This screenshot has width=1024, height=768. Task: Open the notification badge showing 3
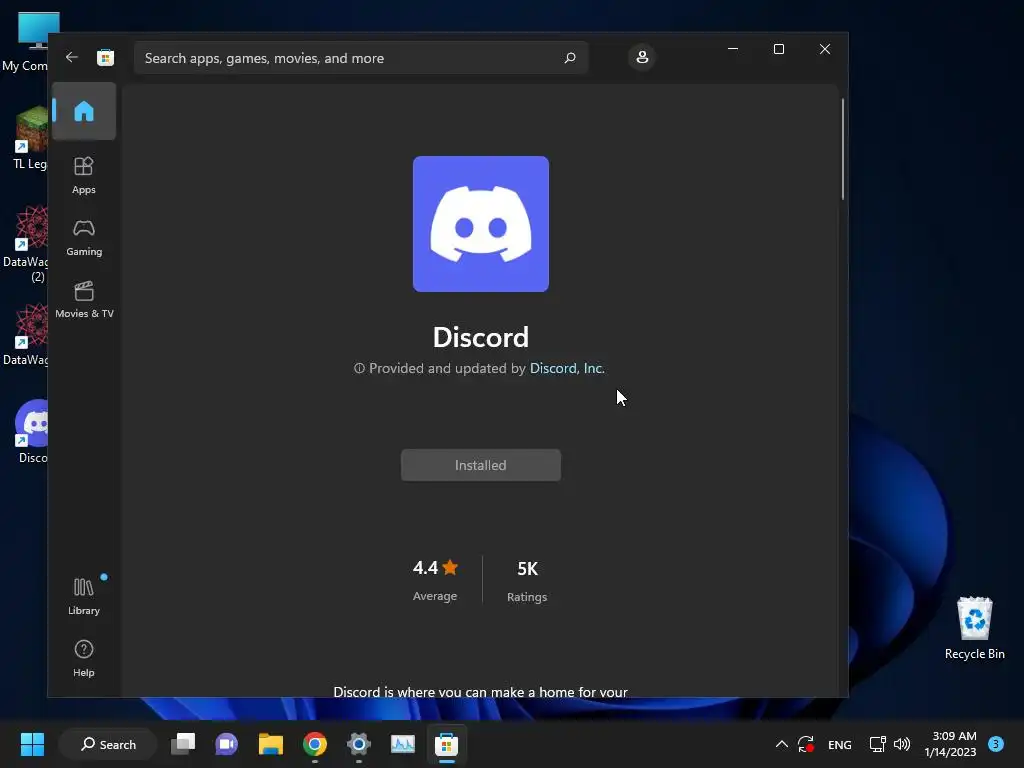pos(996,744)
